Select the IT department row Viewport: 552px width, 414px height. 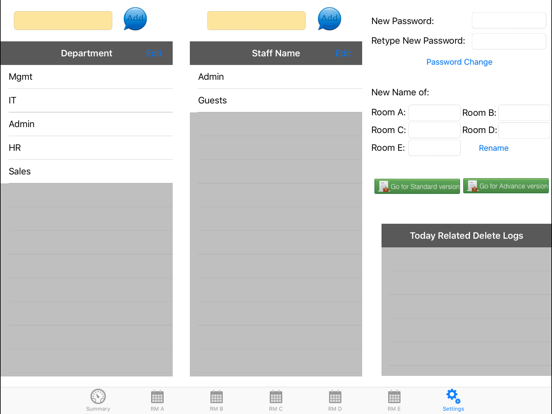pyautogui.click(x=87, y=100)
